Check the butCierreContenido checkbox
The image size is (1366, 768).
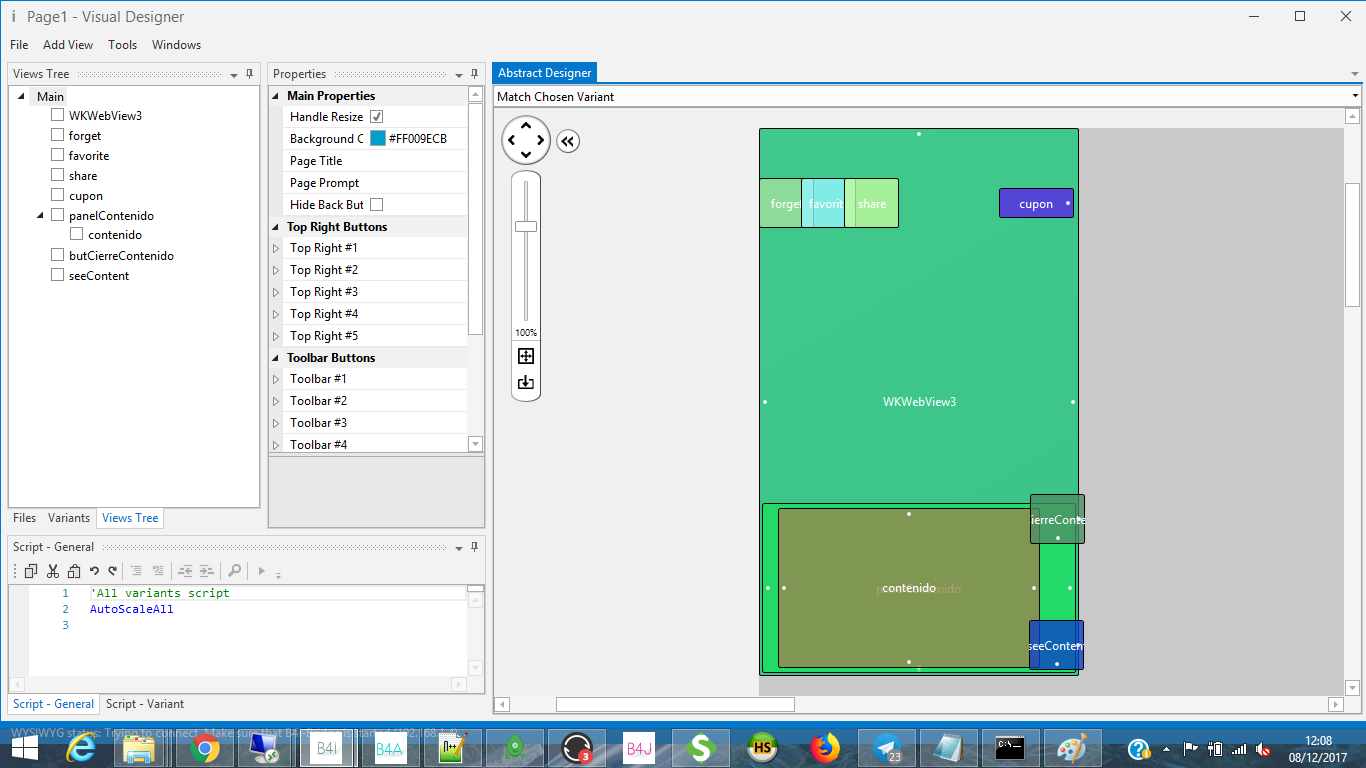click(57, 255)
